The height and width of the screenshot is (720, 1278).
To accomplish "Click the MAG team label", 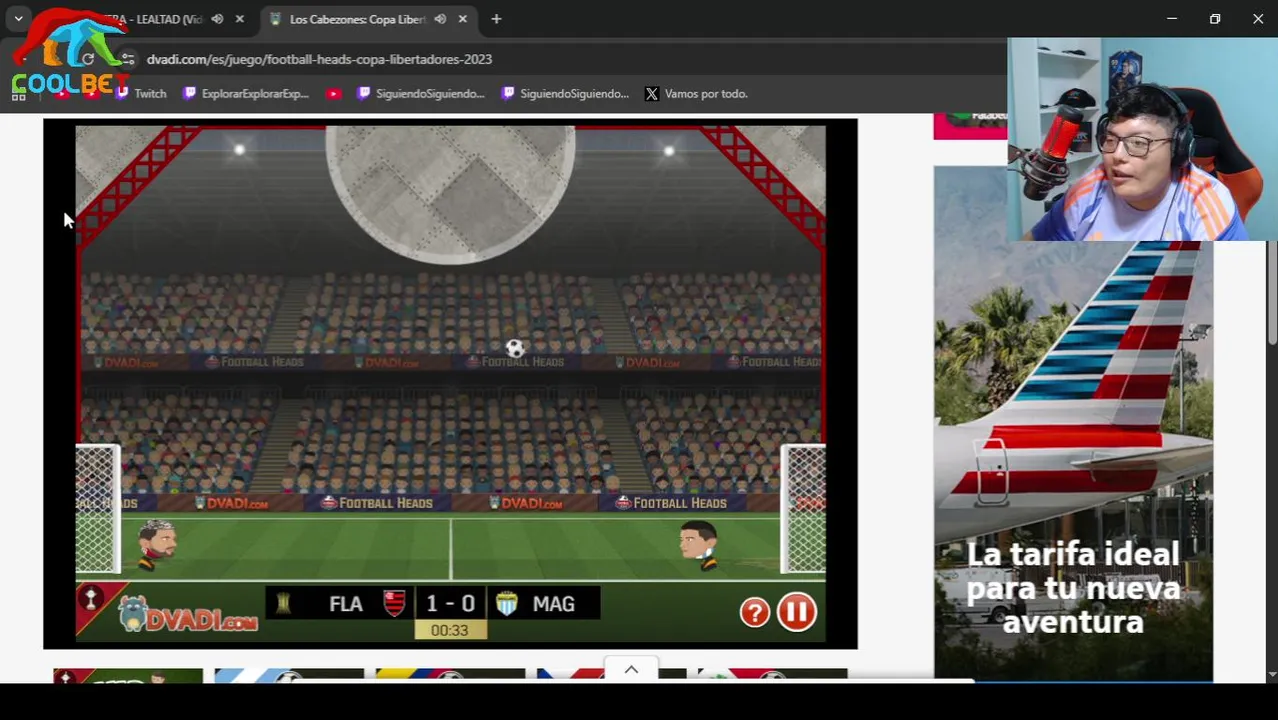I will coord(553,604).
